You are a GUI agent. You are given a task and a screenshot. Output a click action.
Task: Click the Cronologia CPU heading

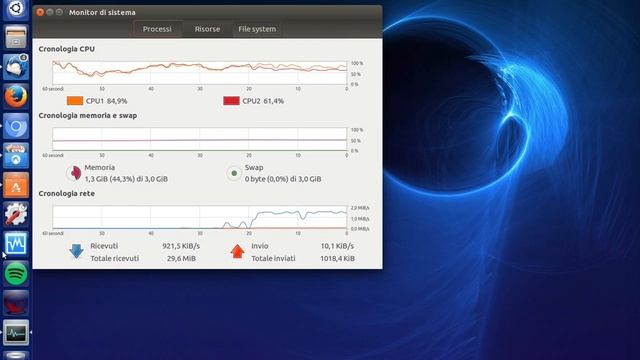67,49
